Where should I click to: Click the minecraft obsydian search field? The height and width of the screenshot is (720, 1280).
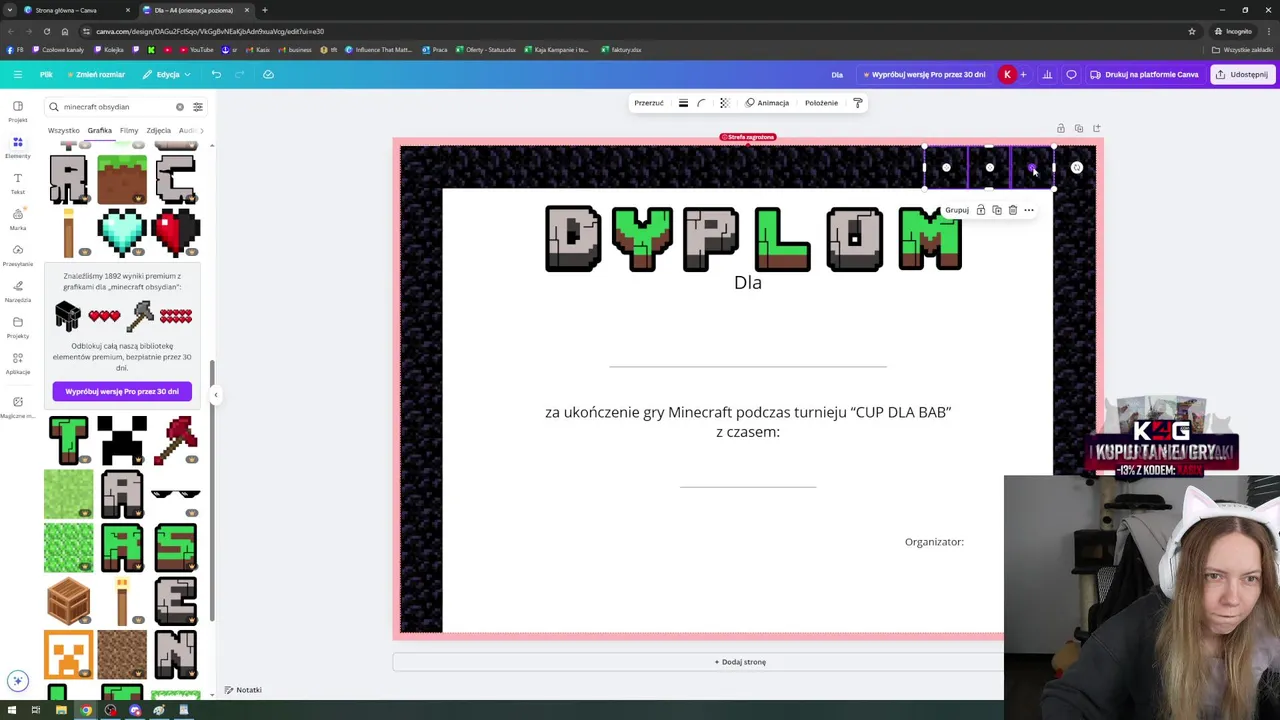117,107
